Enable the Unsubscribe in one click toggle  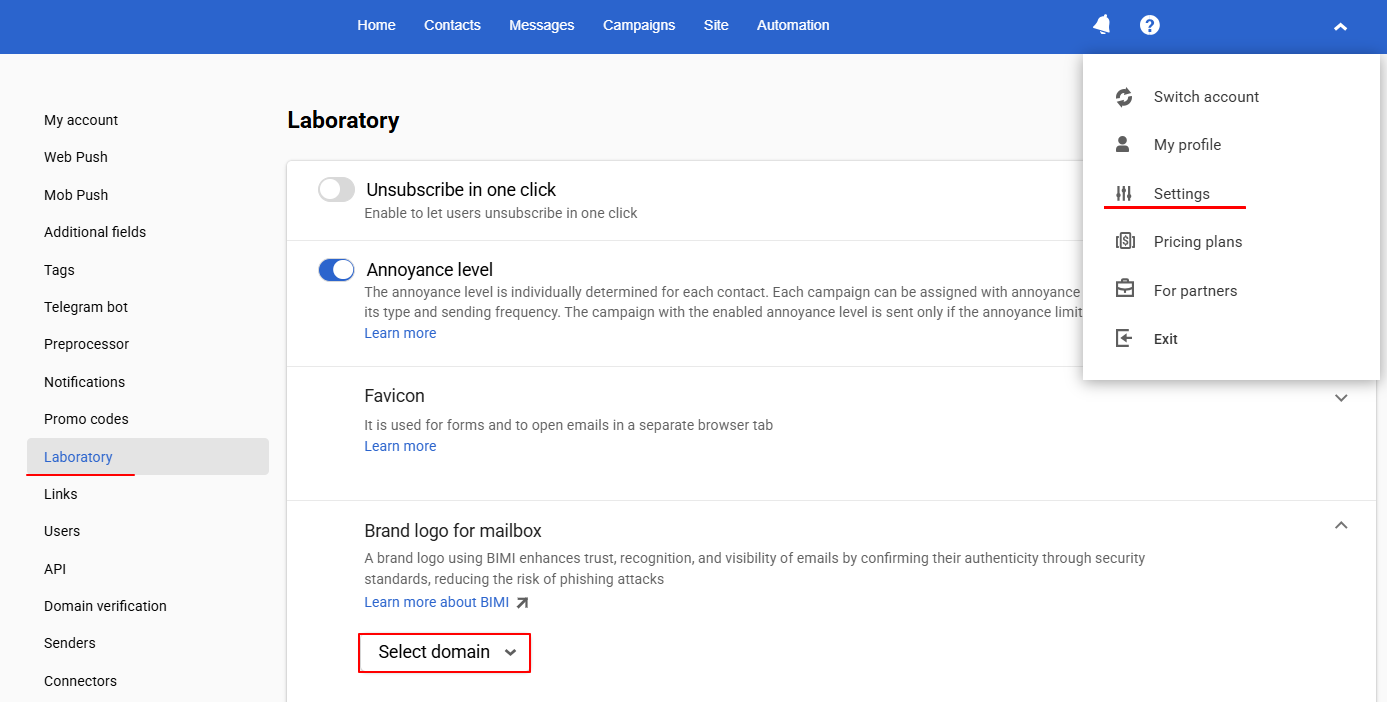coord(336,189)
